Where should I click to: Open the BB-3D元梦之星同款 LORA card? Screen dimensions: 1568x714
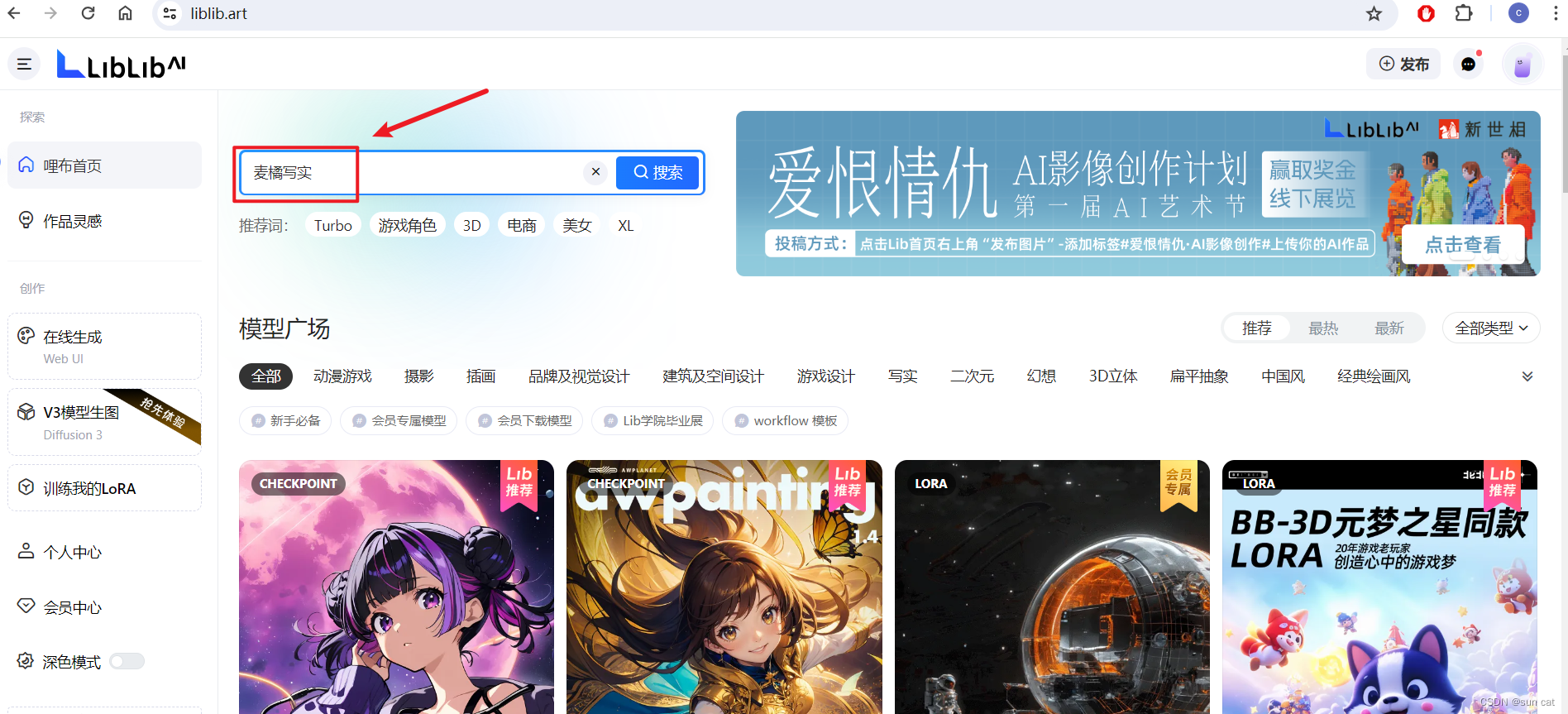click(x=1379, y=587)
